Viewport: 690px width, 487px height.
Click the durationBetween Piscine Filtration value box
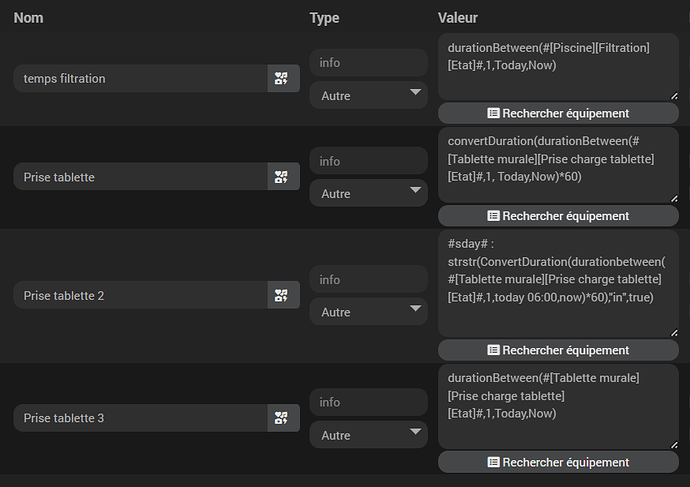pyautogui.click(x=558, y=66)
